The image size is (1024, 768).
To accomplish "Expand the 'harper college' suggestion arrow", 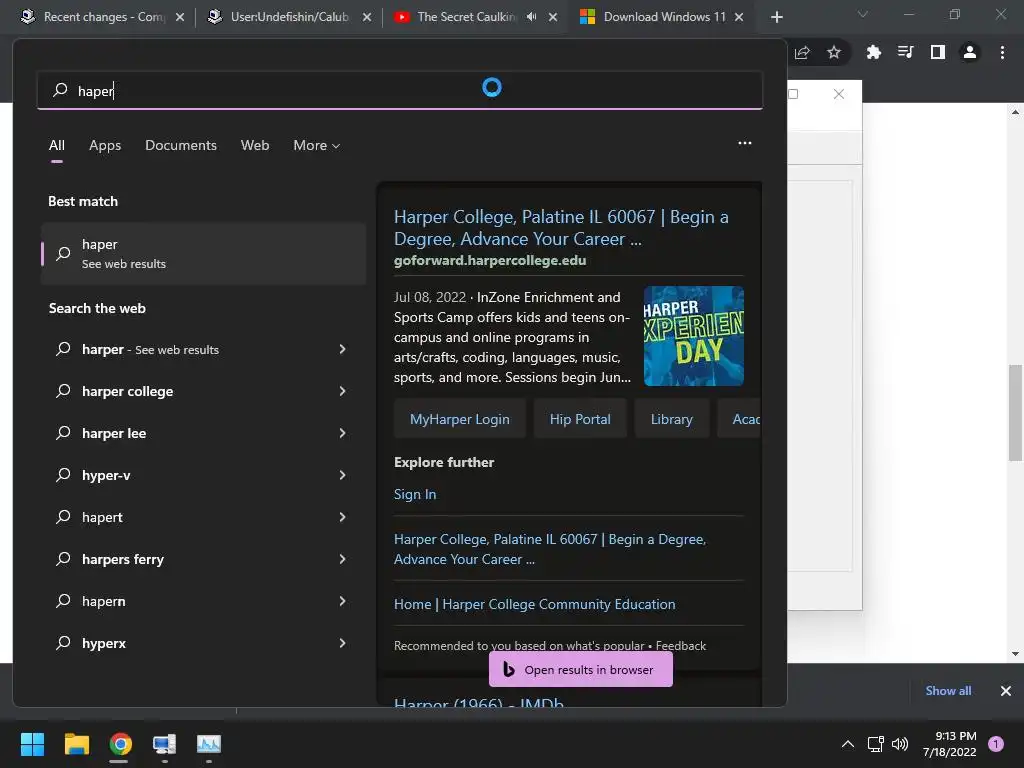I will click(x=342, y=391).
